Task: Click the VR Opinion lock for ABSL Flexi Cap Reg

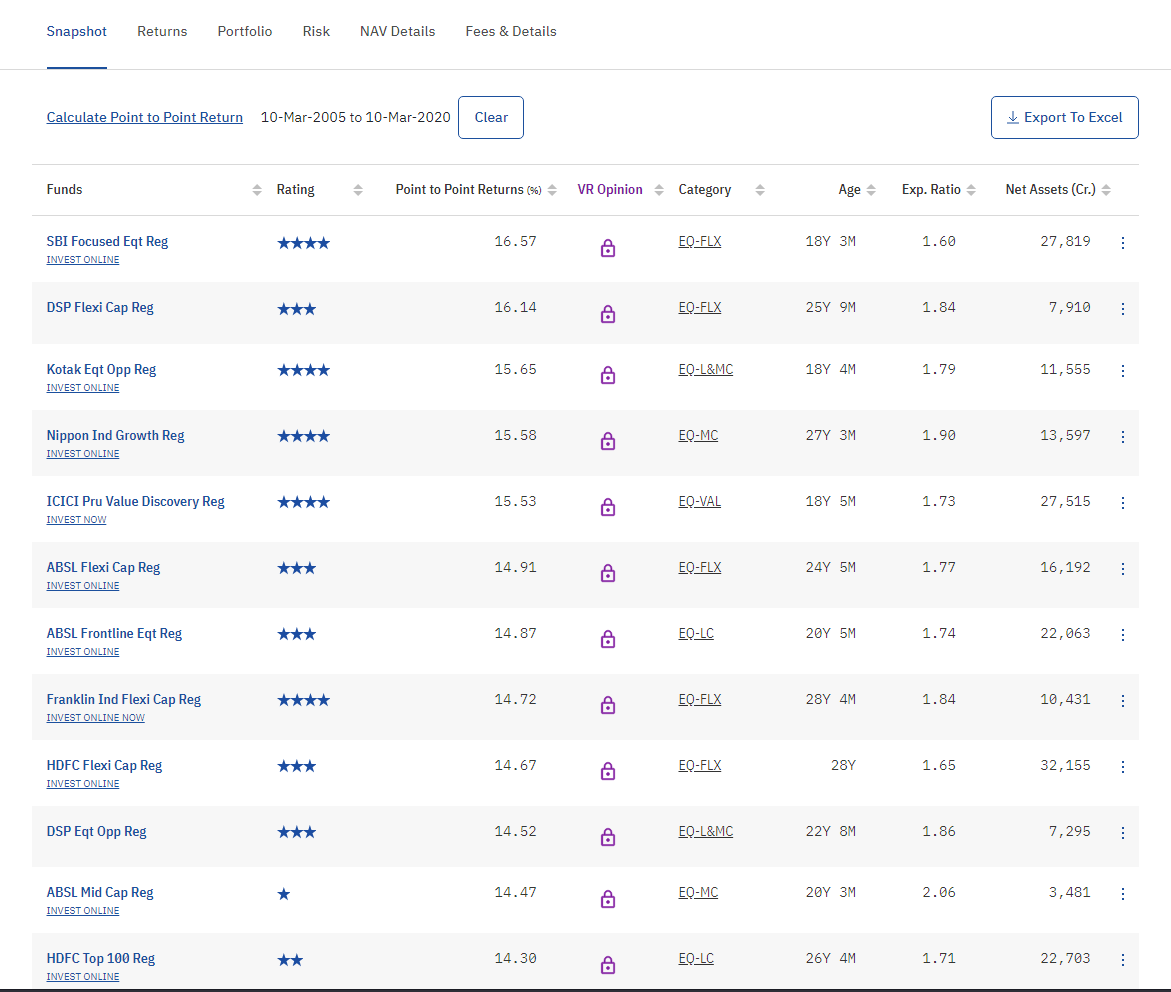Action: 608,573
